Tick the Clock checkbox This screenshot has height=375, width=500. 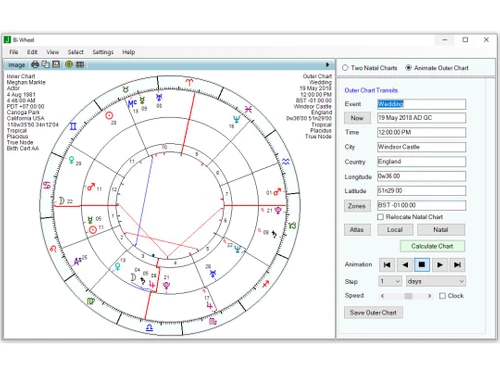tap(442, 296)
